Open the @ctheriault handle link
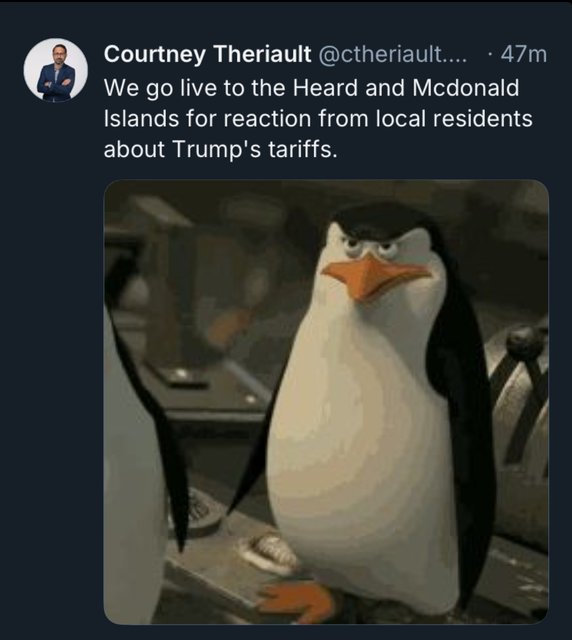The height and width of the screenshot is (640, 572). pyautogui.click(x=392, y=54)
